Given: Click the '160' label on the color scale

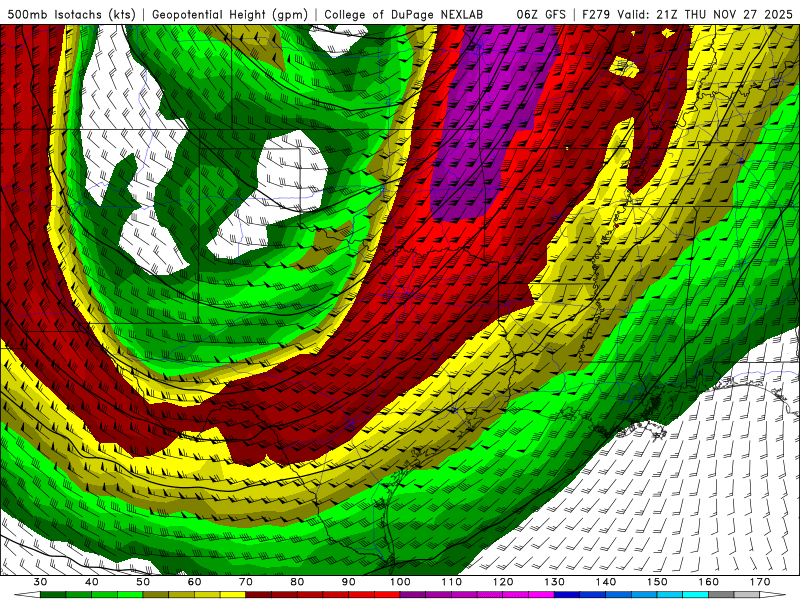Looking at the screenshot, I should [709, 582].
